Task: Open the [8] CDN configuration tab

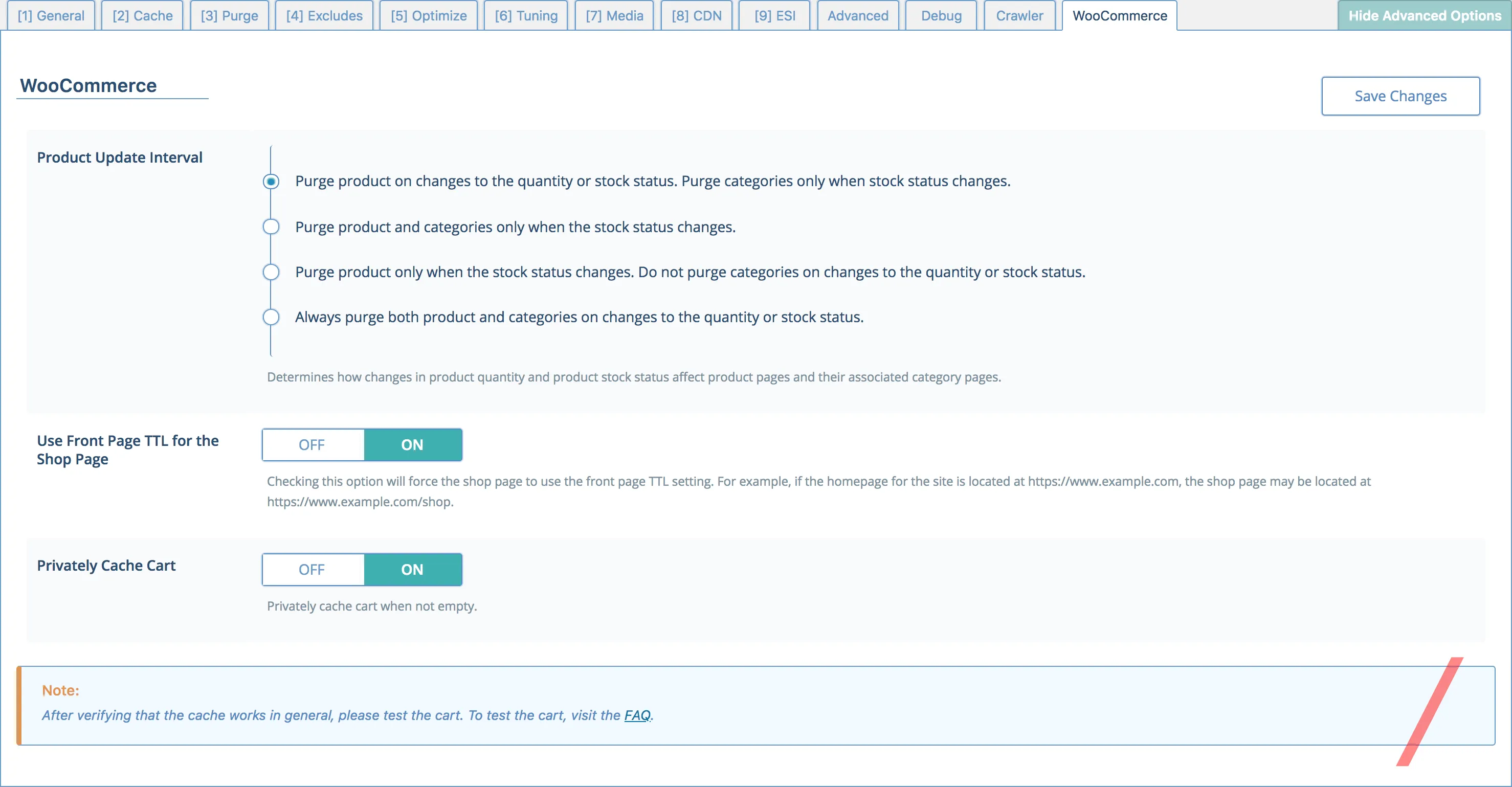Action: point(696,15)
